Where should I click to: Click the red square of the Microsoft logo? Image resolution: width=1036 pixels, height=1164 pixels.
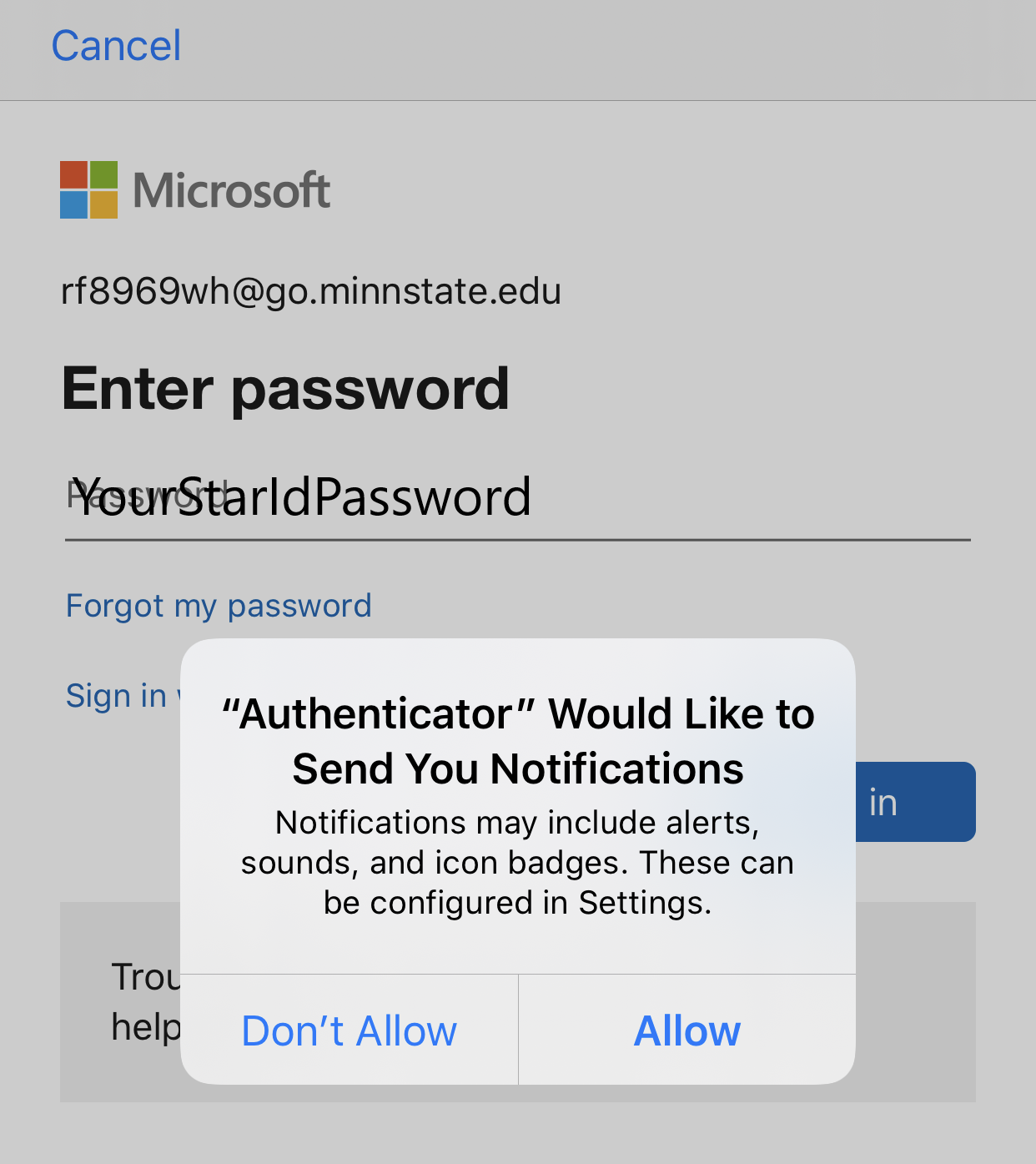coord(73,175)
